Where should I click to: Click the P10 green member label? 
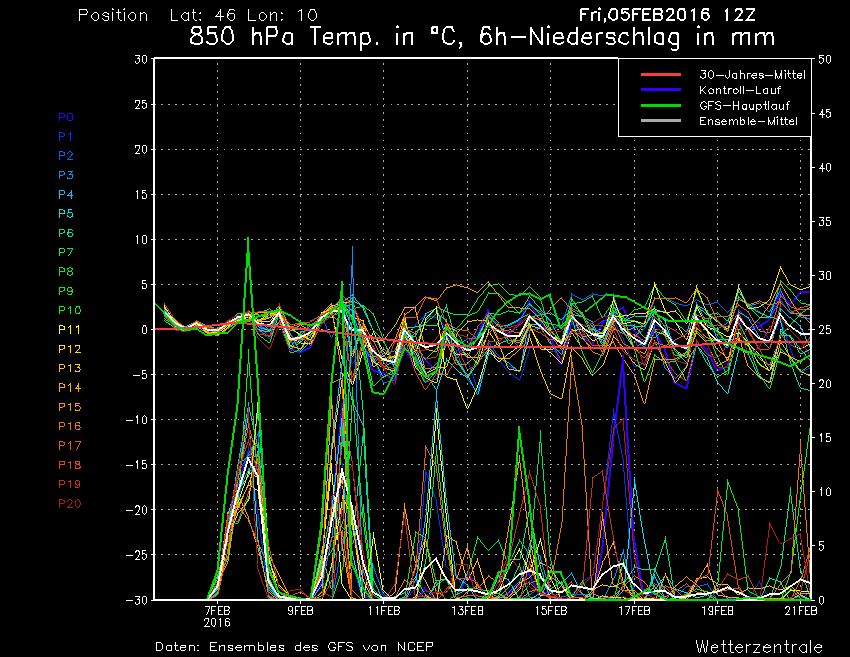click(x=68, y=310)
